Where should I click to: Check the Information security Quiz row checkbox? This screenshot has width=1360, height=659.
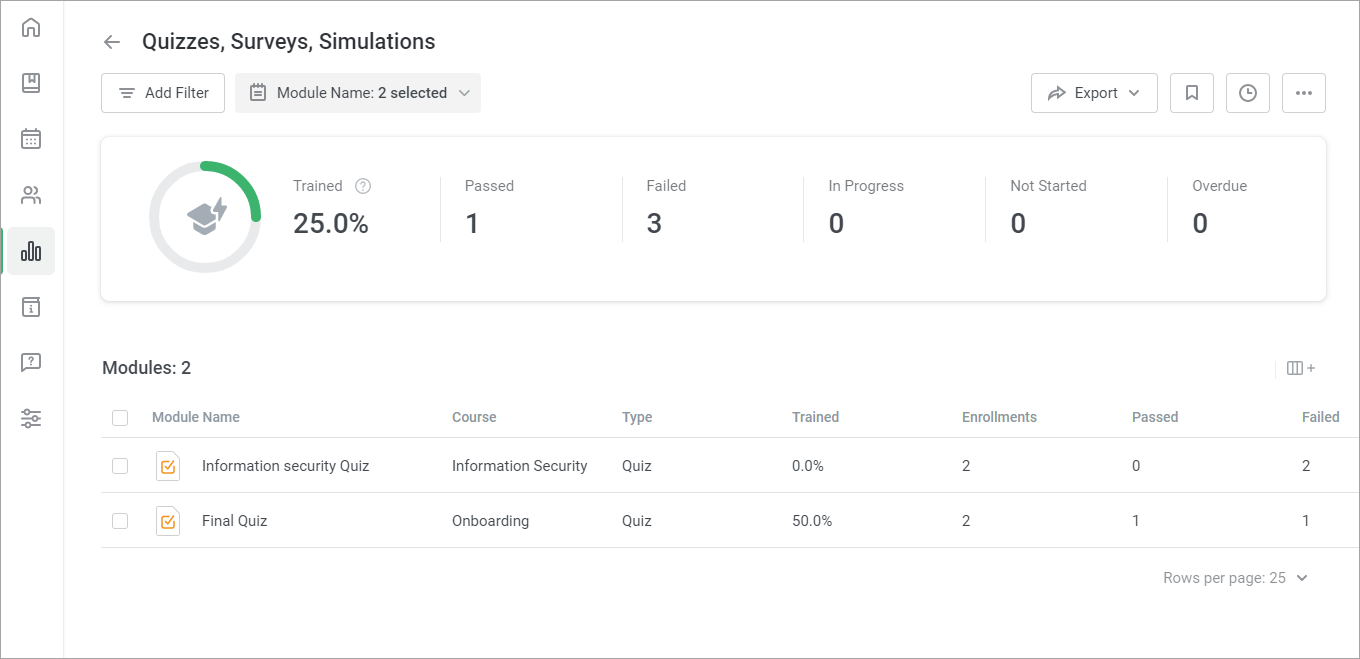pos(120,466)
